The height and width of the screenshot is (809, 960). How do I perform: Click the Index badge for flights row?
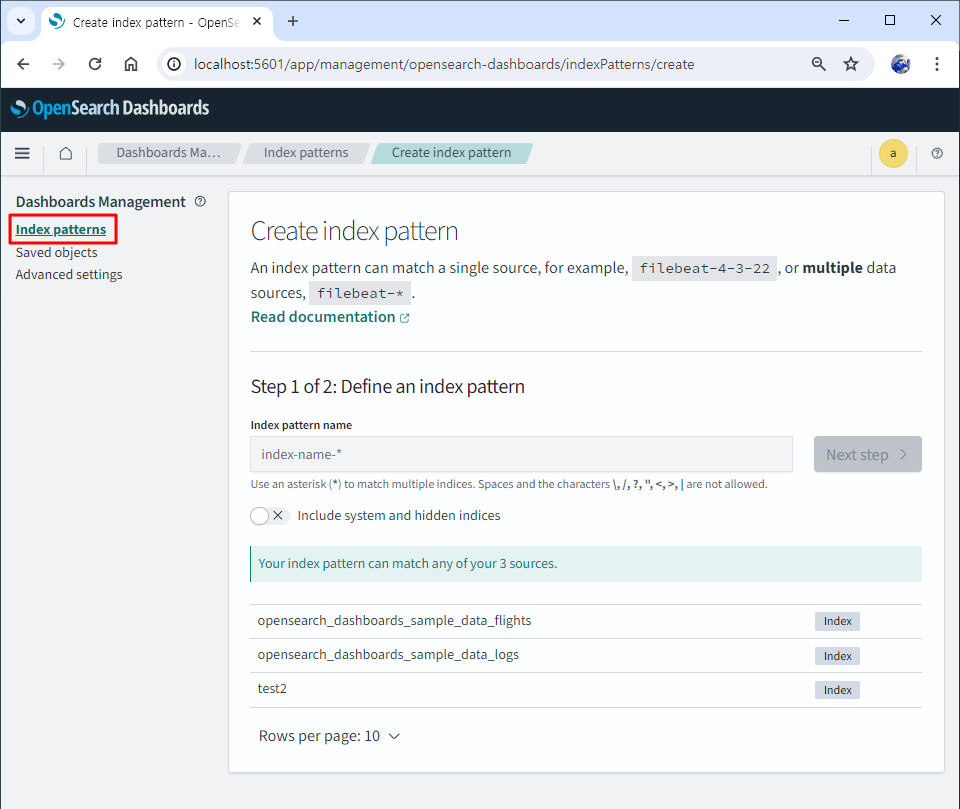837,622
